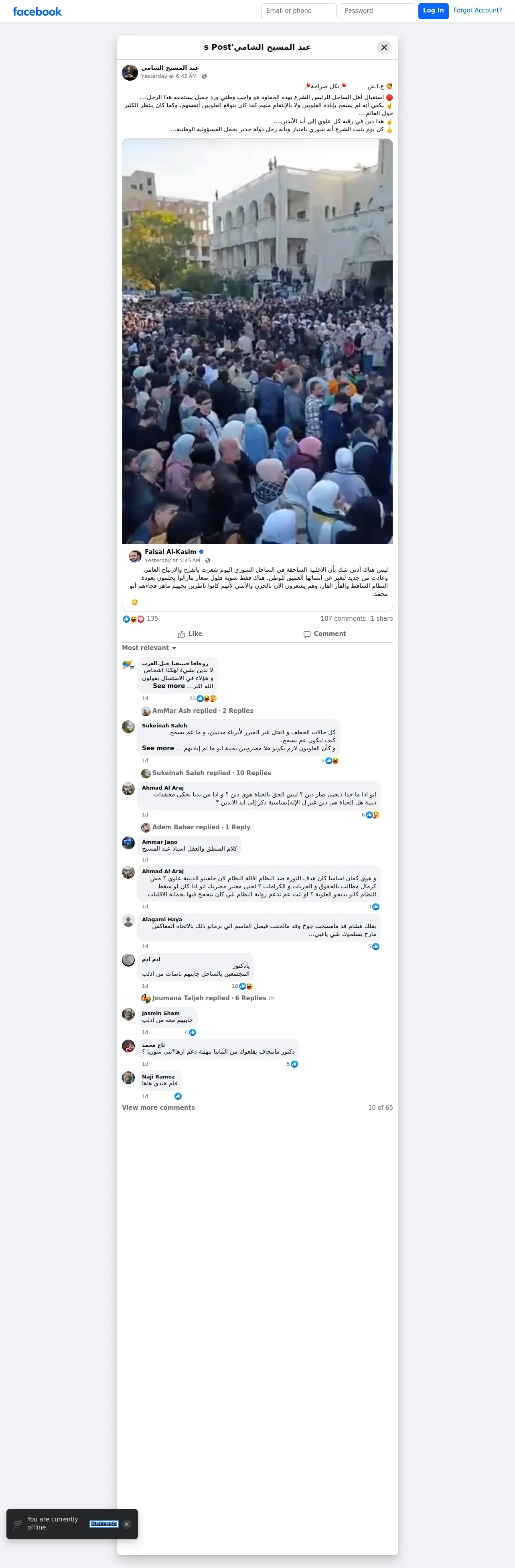Open the crowd video thumbnail
Viewport: 515px width, 1568px height.
point(257,341)
